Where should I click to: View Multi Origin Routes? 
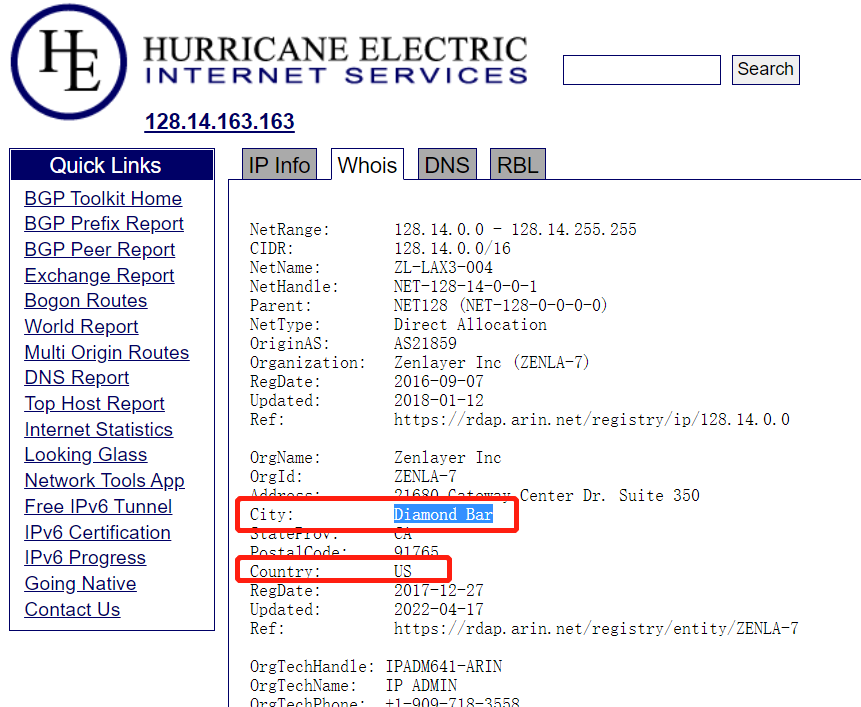(107, 352)
